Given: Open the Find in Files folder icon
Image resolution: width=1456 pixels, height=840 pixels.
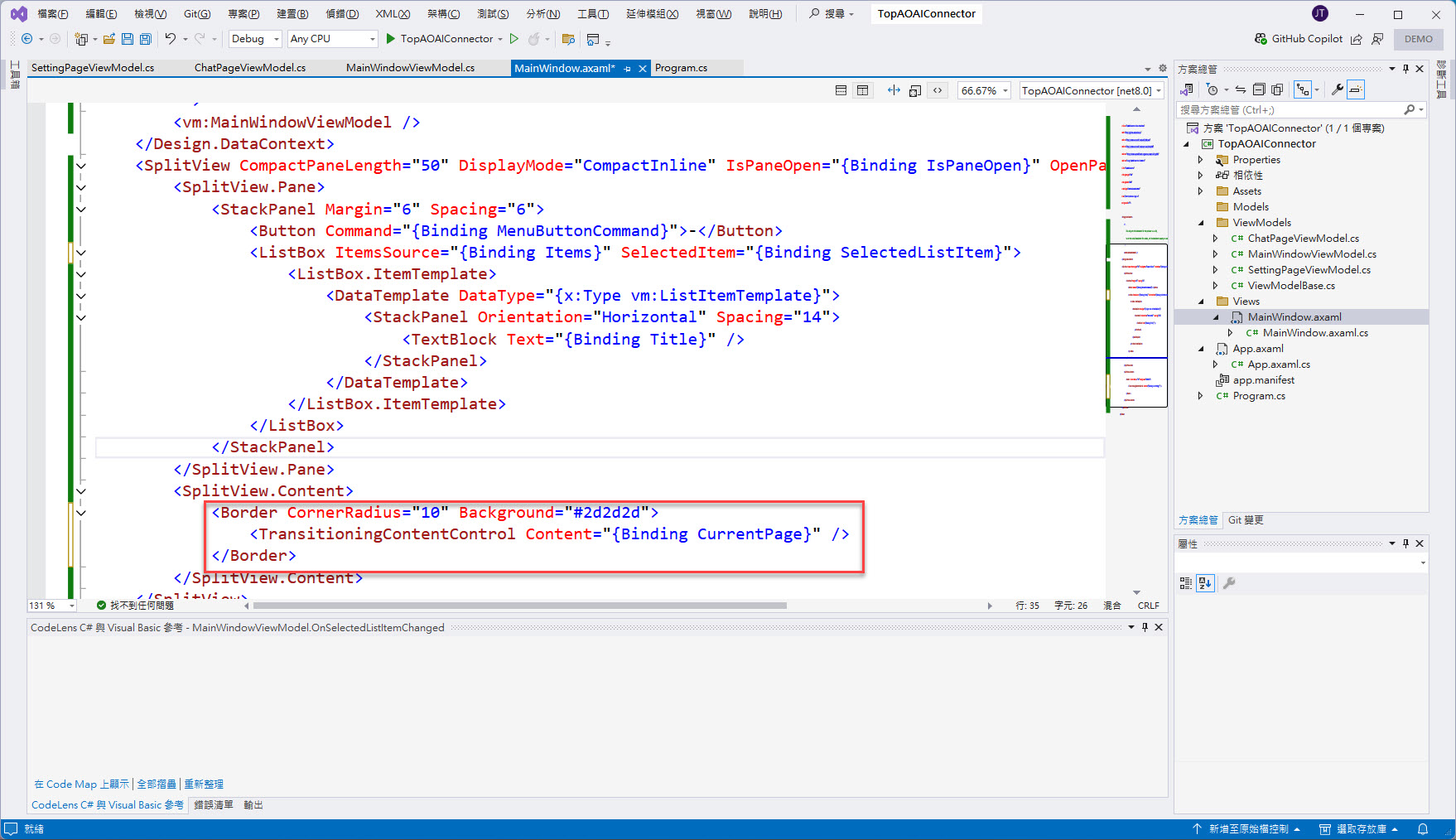Looking at the screenshot, I should [x=568, y=39].
